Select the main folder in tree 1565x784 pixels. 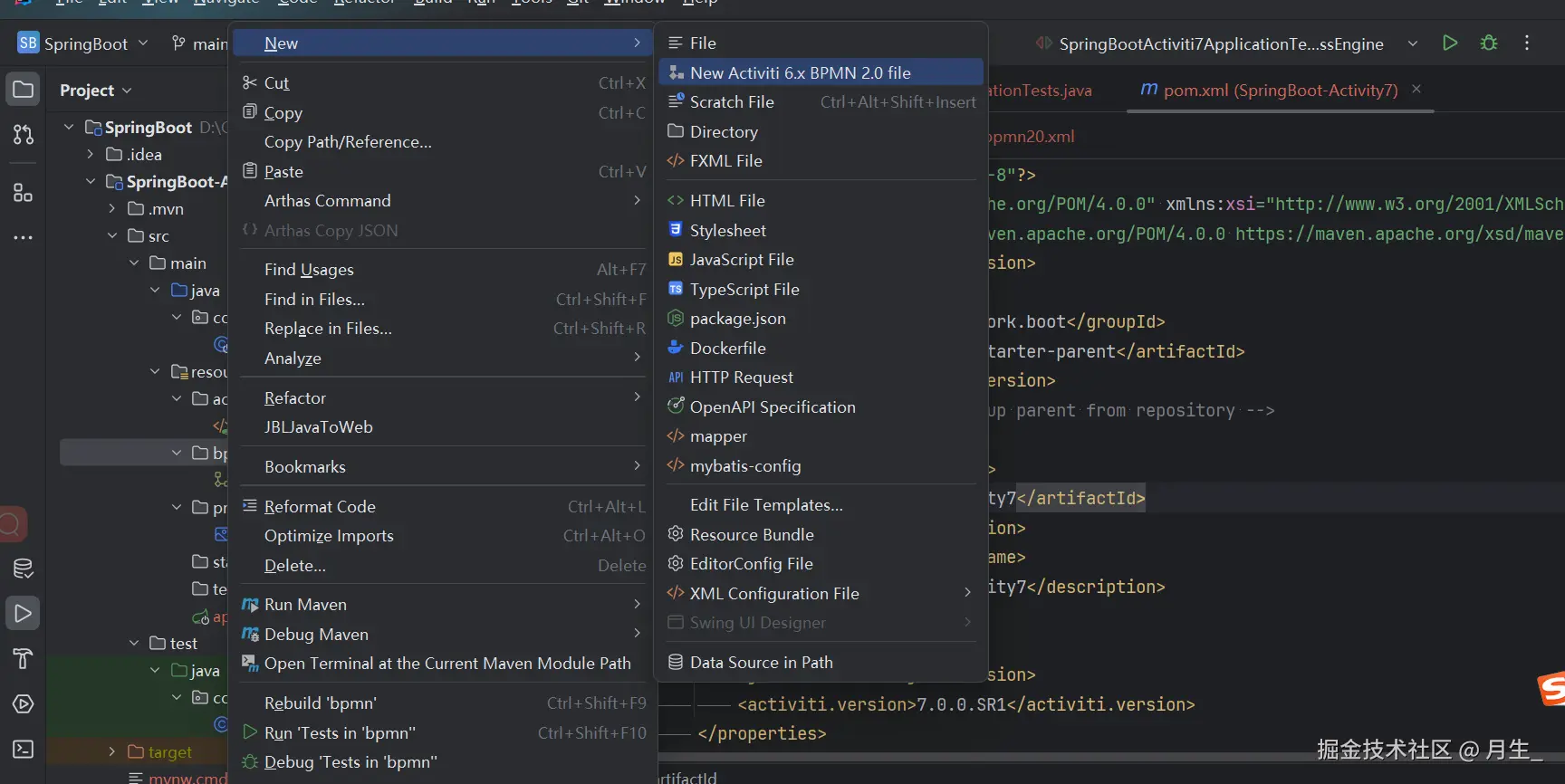coord(178,263)
